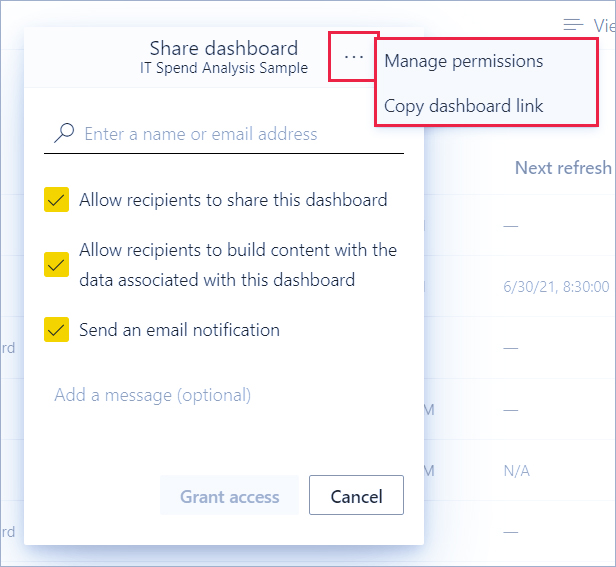
Task: Cancel the Share dashboard dialog
Action: click(x=356, y=495)
